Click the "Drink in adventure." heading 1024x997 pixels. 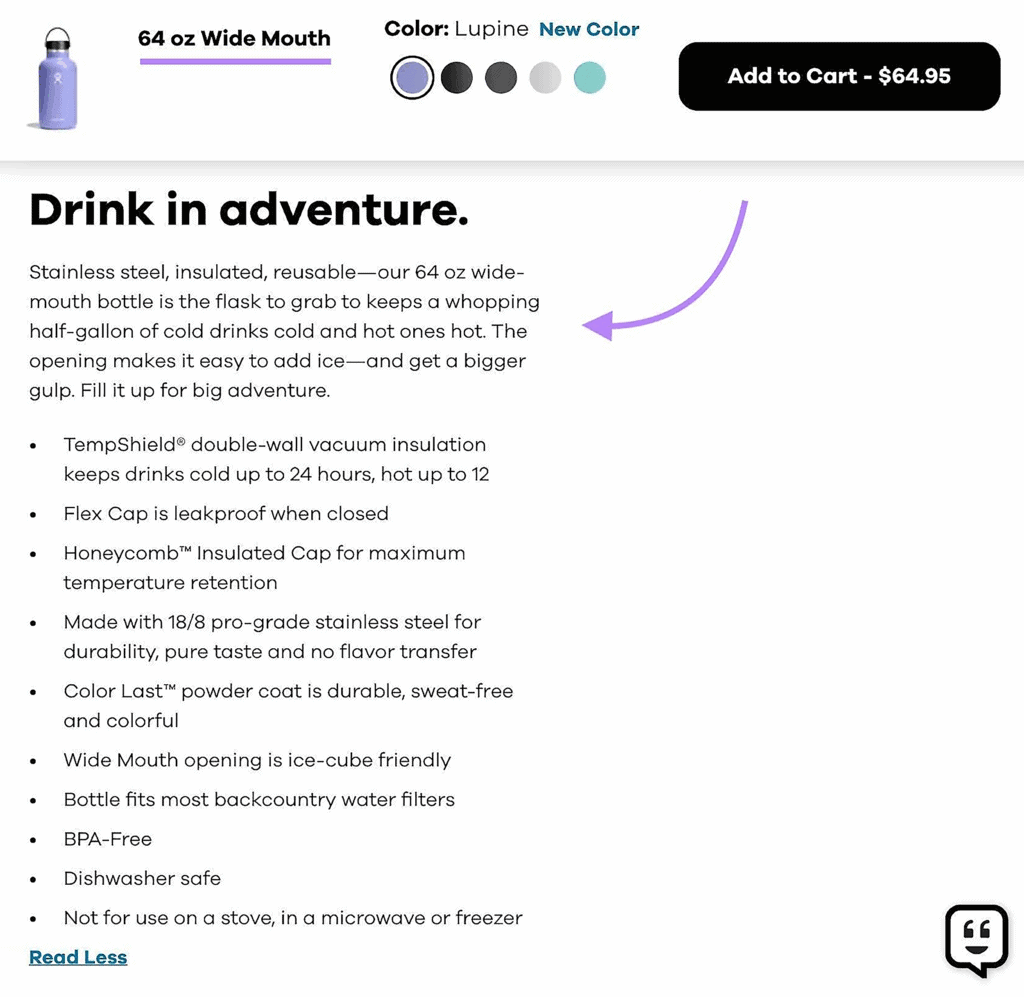click(248, 210)
